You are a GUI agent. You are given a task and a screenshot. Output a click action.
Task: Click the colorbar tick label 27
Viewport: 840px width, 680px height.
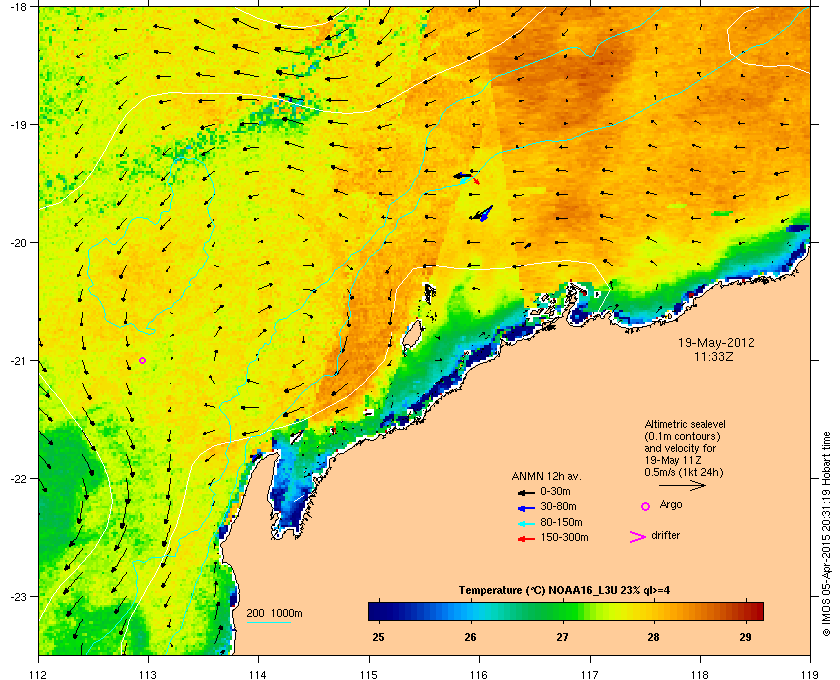(562, 637)
